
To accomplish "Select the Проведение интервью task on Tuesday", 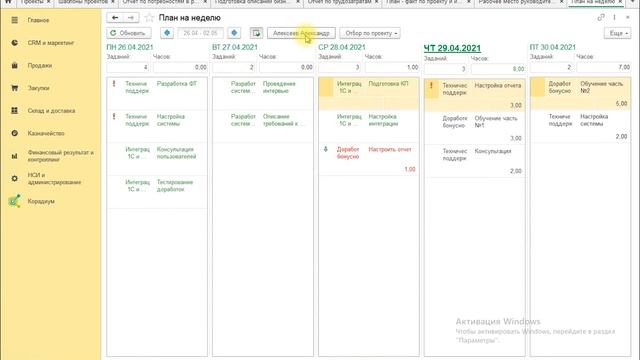I will 263,93.
